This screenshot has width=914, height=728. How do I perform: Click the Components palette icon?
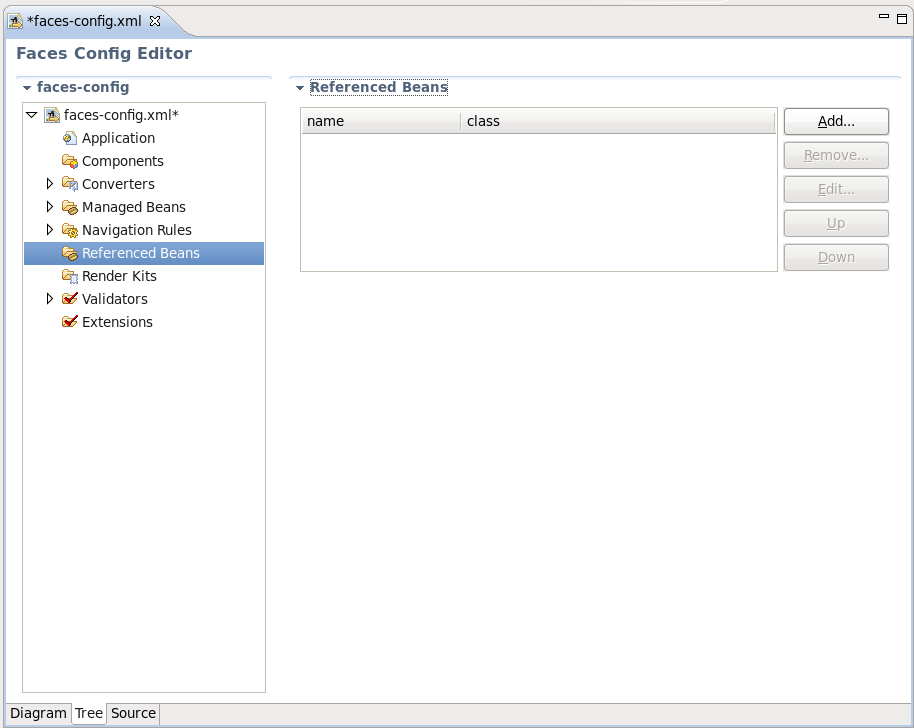(x=69, y=161)
